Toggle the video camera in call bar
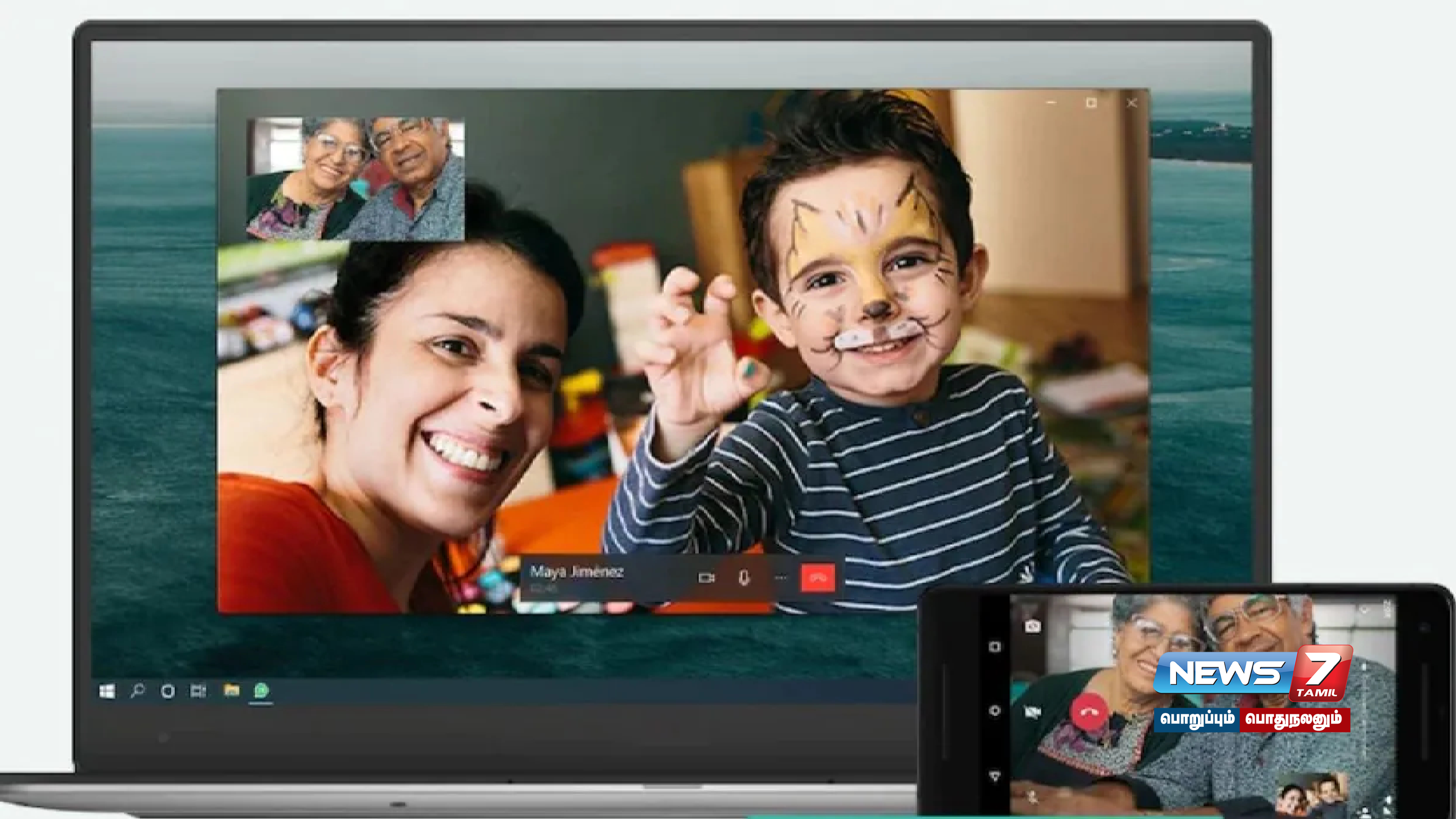 [706, 577]
